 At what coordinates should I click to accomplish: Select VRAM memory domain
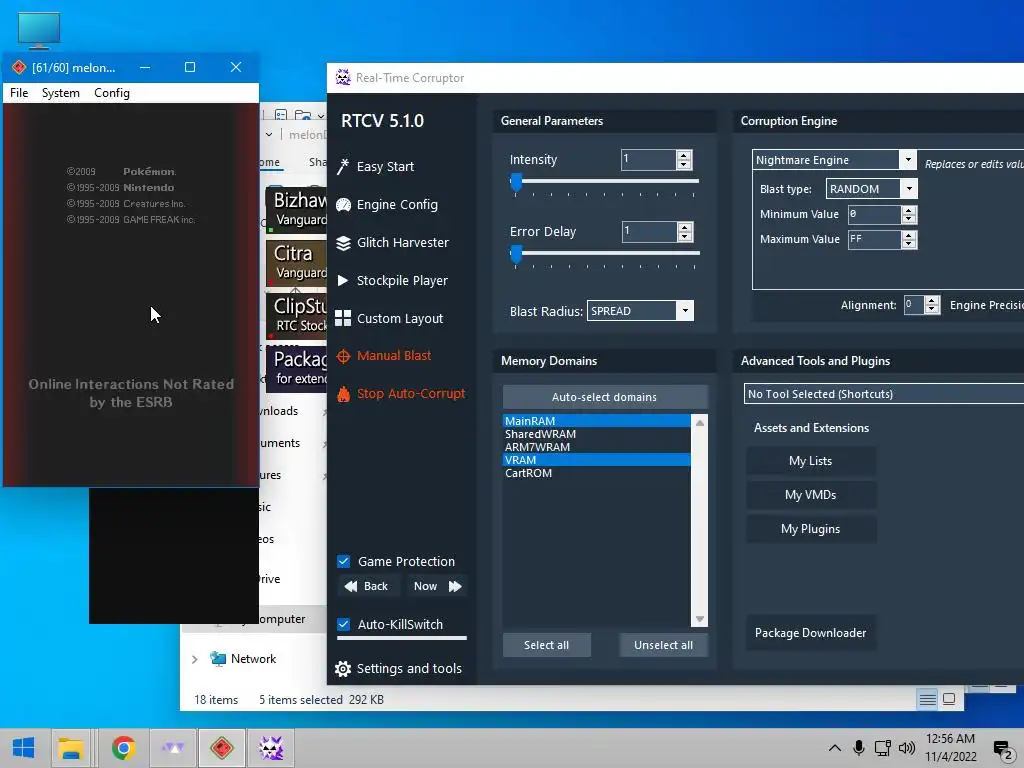click(596, 460)
